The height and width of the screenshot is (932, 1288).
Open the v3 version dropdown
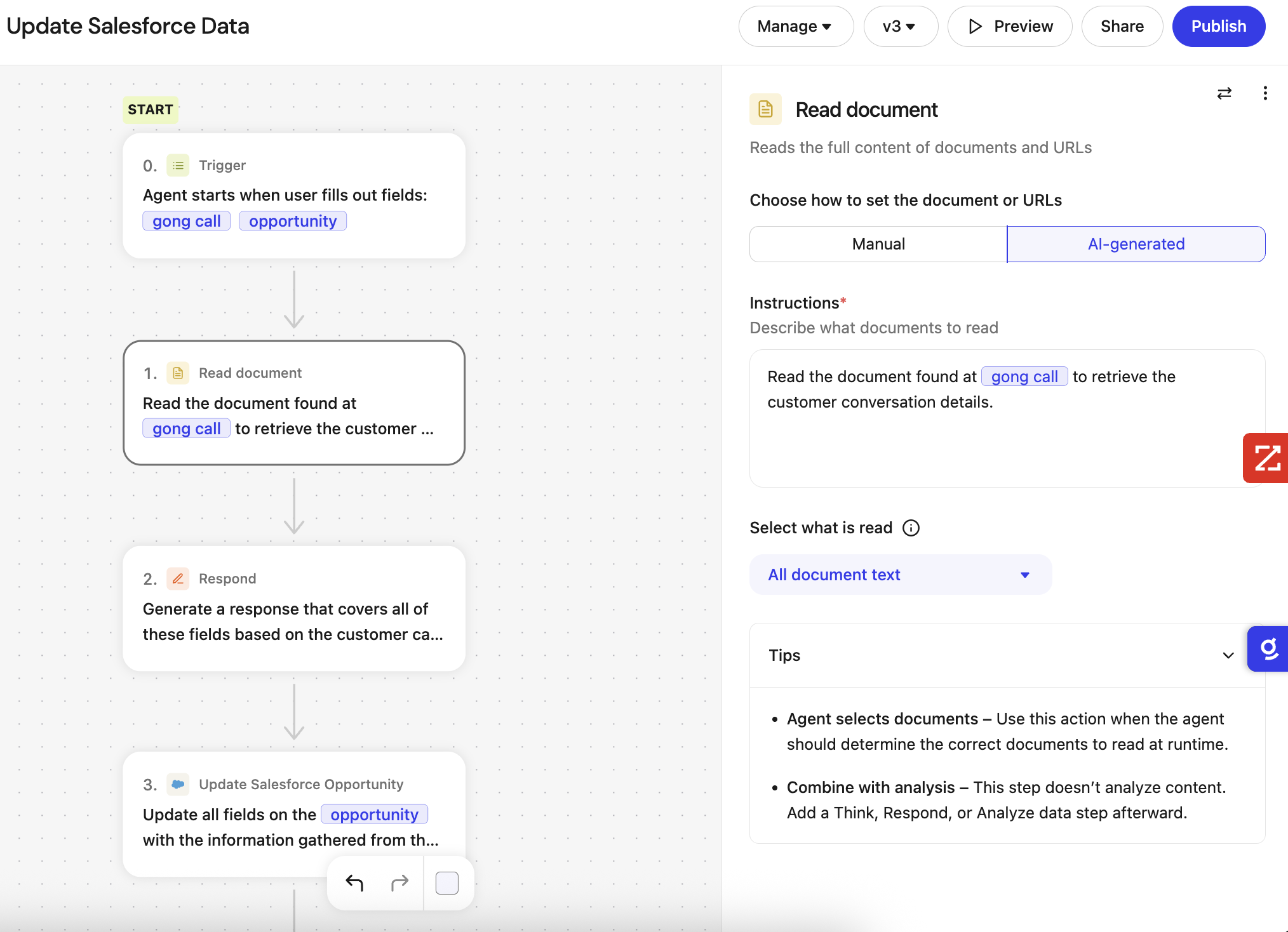[x=900, y=26]
